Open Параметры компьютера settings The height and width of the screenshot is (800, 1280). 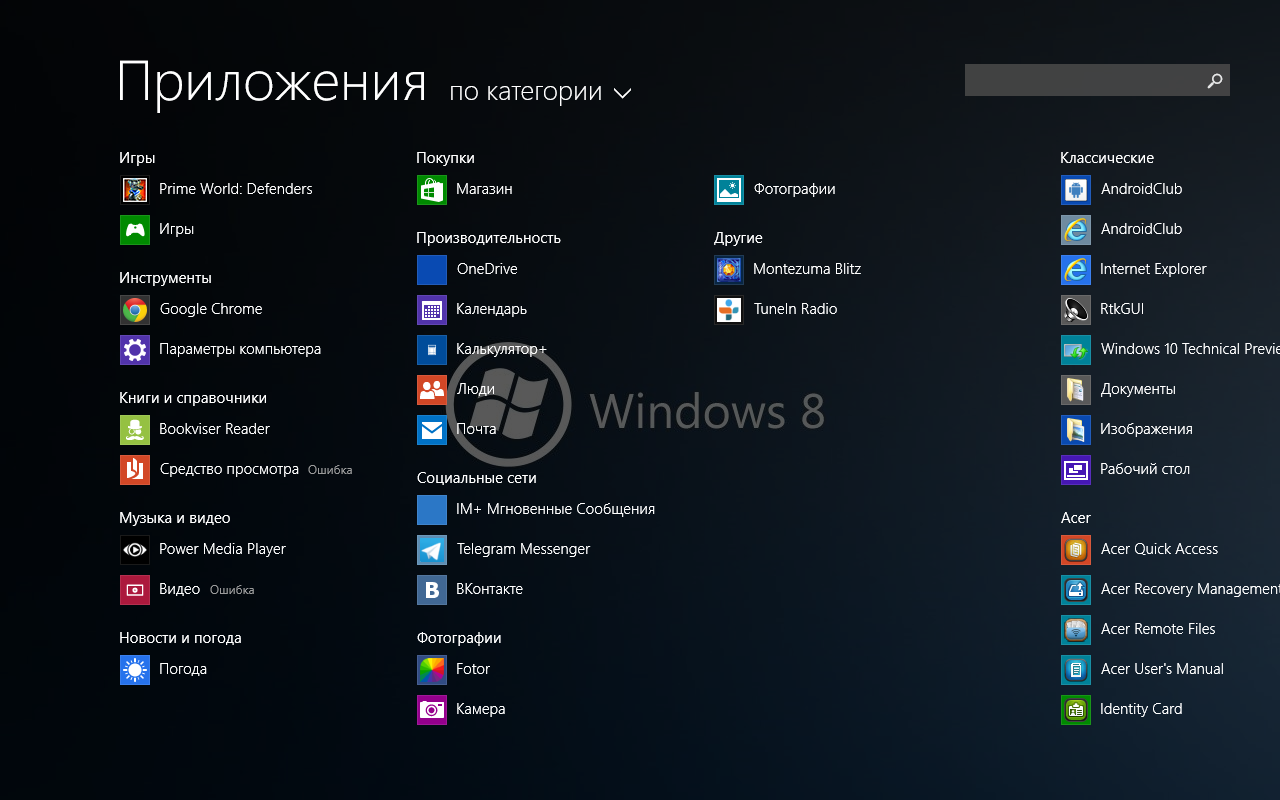coord(239,350)
